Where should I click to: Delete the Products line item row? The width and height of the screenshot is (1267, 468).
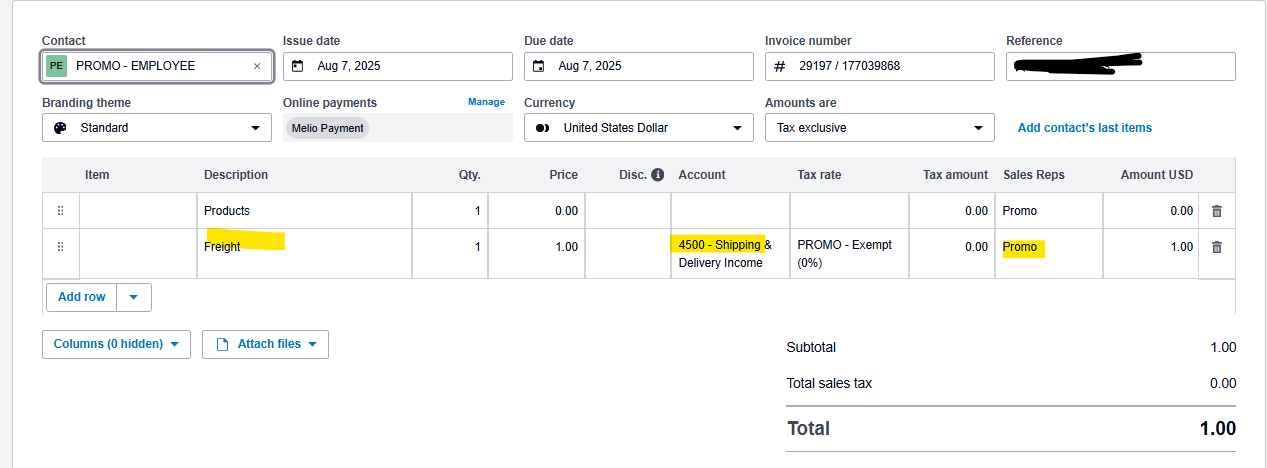(1216, 211)
